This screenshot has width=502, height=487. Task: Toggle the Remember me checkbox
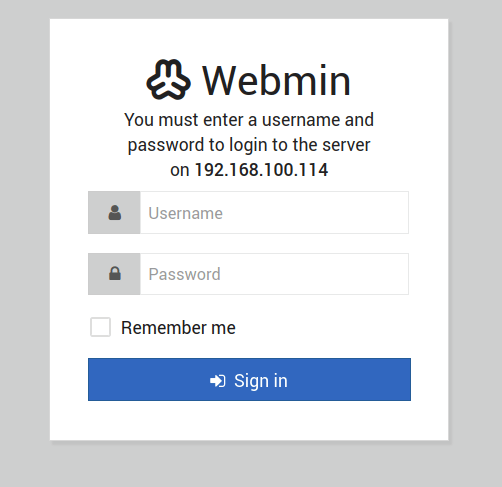coord(100,327)
